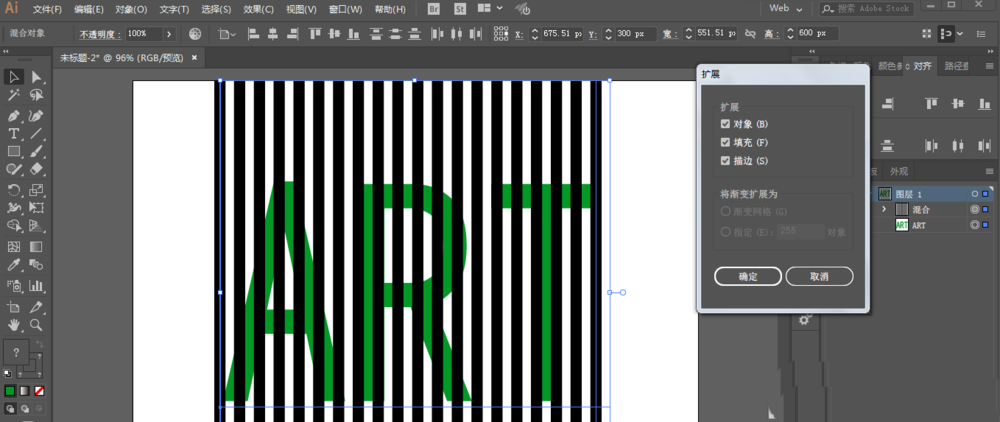
Task: Toggle constrain width and height link icon
Action: click(751, 33)
